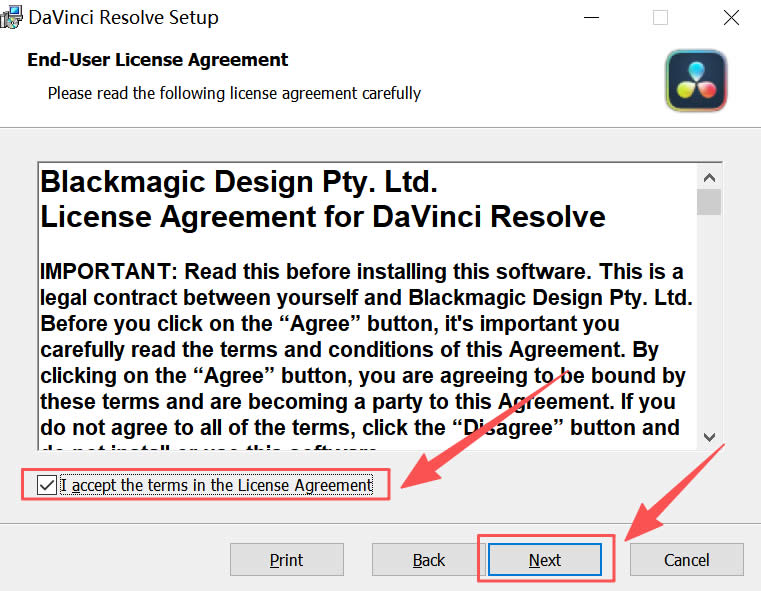Click the 'Blackmagic Design Pty. Ltd.' title text
This screenshot has height=591, width=761.
(239, 181)
